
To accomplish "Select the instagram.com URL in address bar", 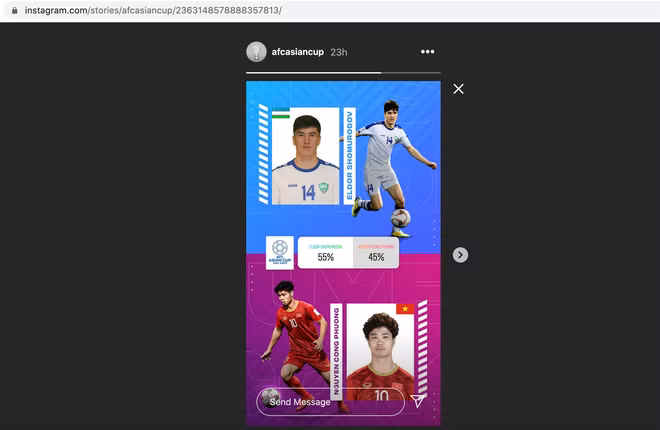I will tap(150, 10).
